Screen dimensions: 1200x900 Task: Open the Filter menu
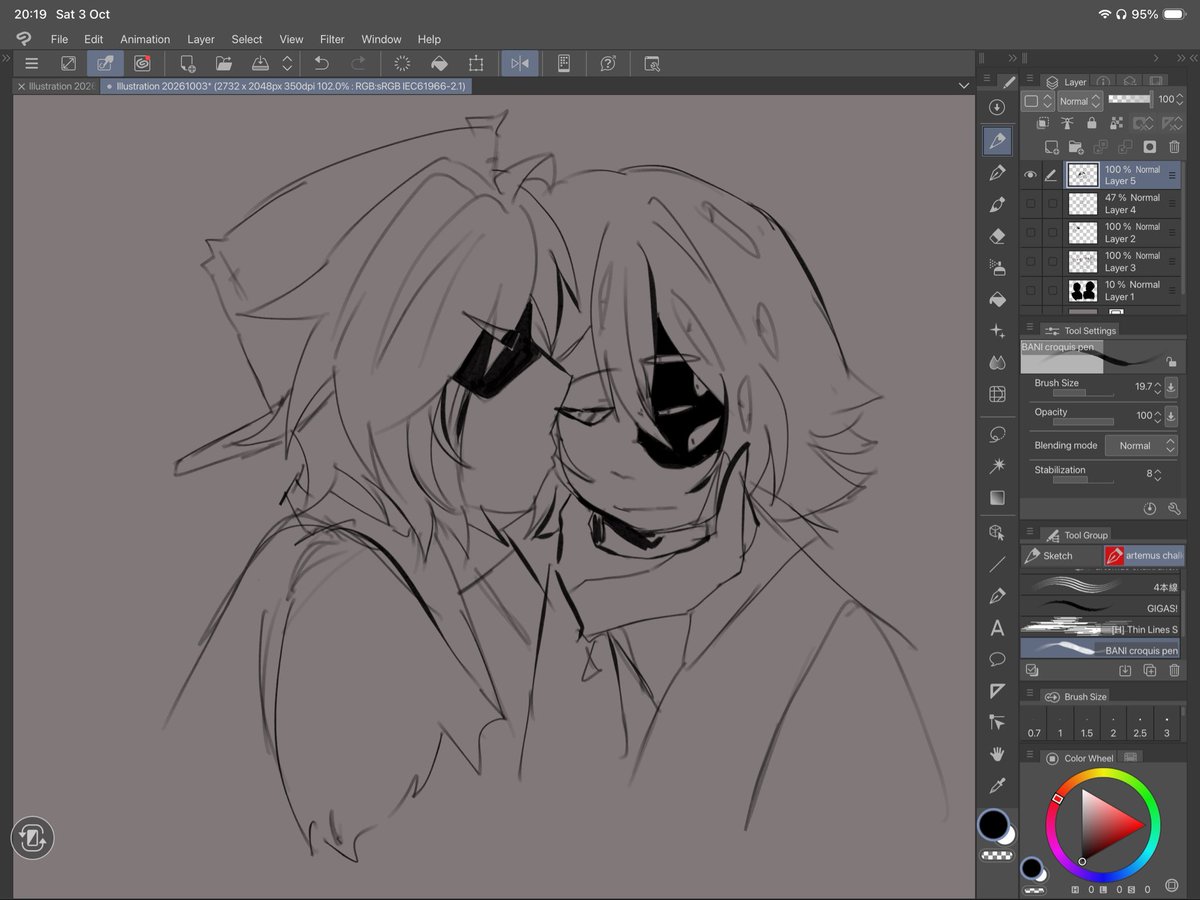click(x=332, y=39)
